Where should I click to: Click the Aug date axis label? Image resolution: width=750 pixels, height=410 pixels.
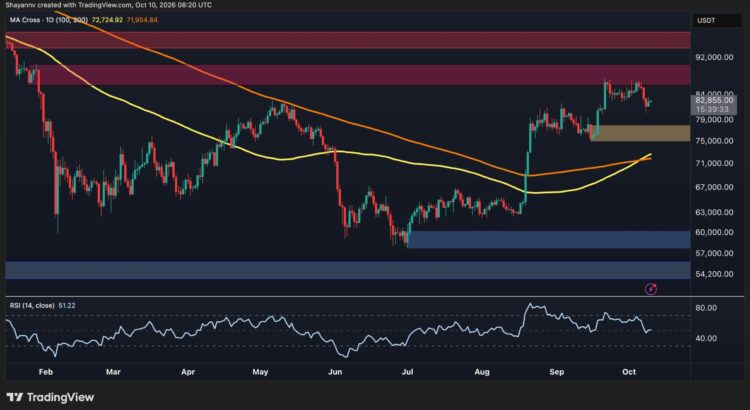(x=482, y=372)
